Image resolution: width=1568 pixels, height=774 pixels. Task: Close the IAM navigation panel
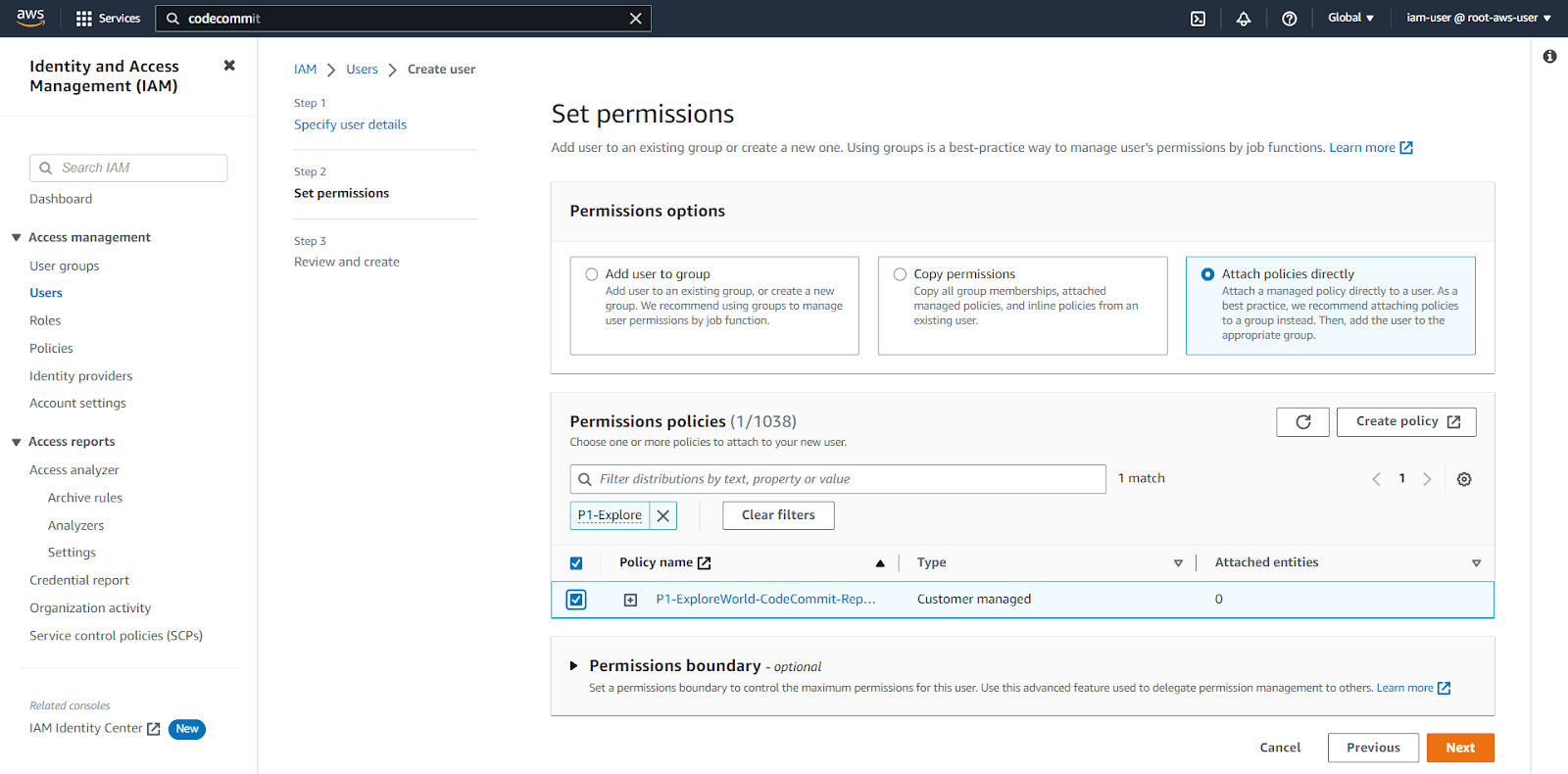click(x=229, y=66)
